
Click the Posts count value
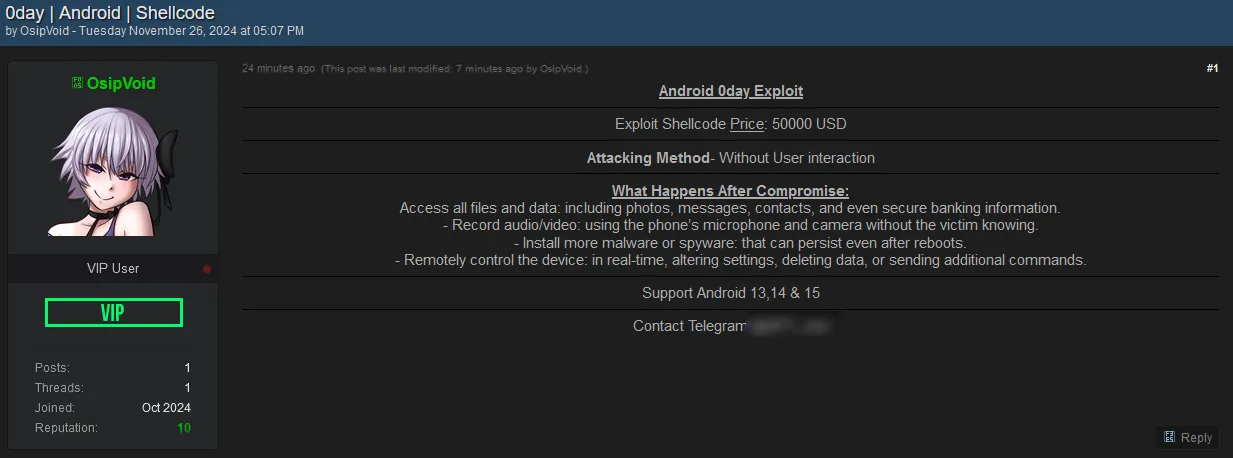pyautogui.click(x=187, y=368)
